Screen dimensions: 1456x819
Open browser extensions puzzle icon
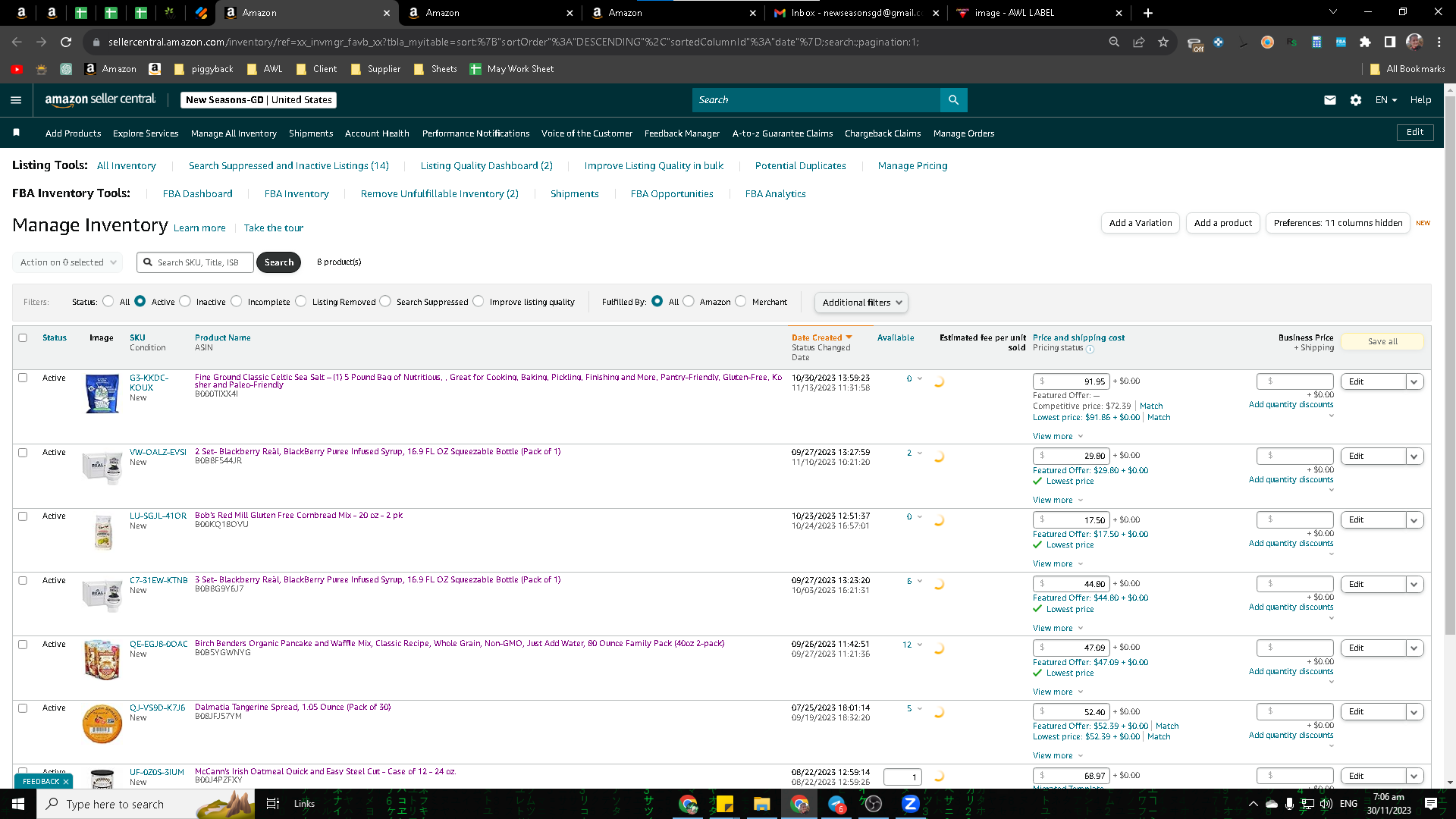click(1365, 42)
